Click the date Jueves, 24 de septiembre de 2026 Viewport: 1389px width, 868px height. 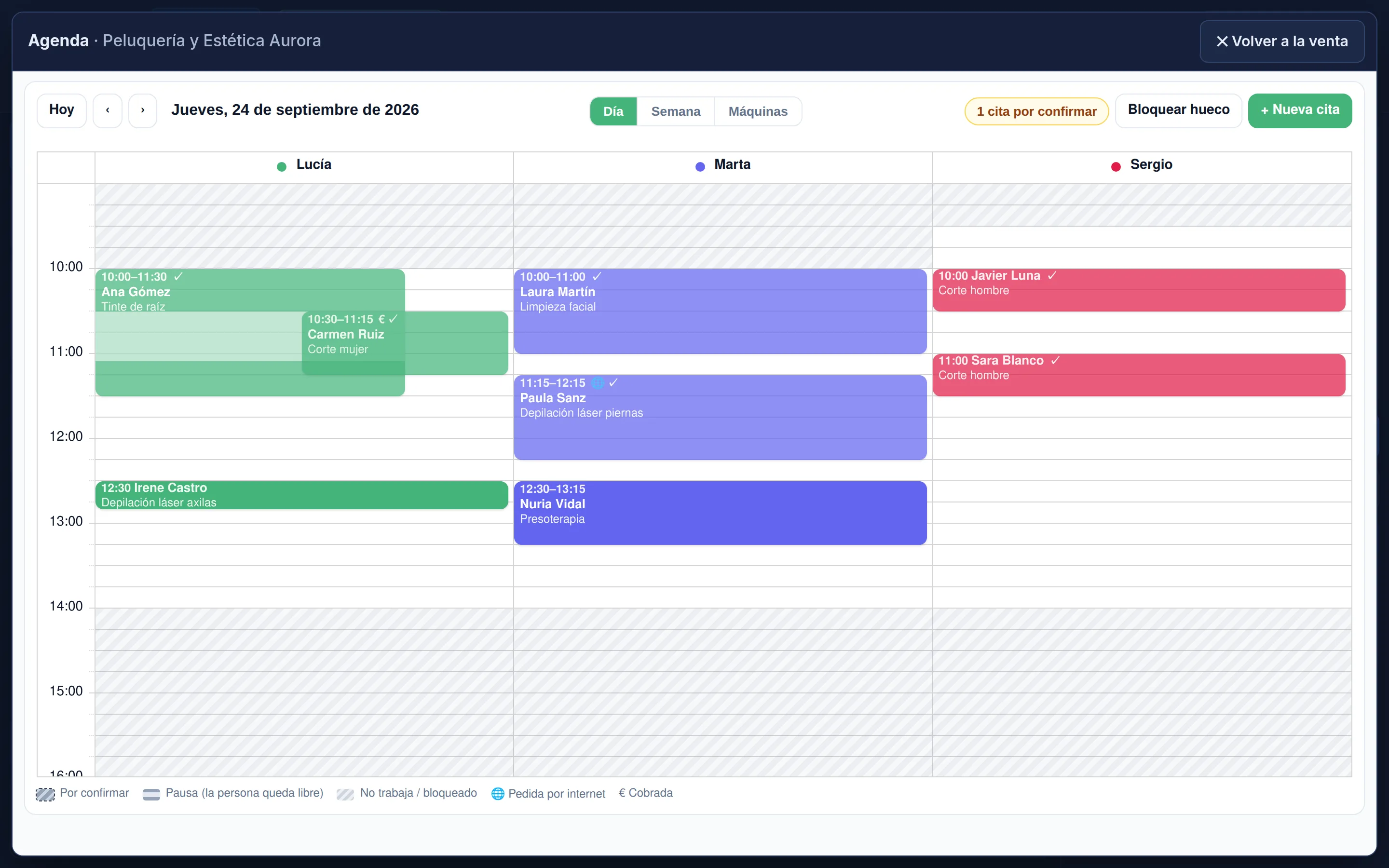[295, 109]
